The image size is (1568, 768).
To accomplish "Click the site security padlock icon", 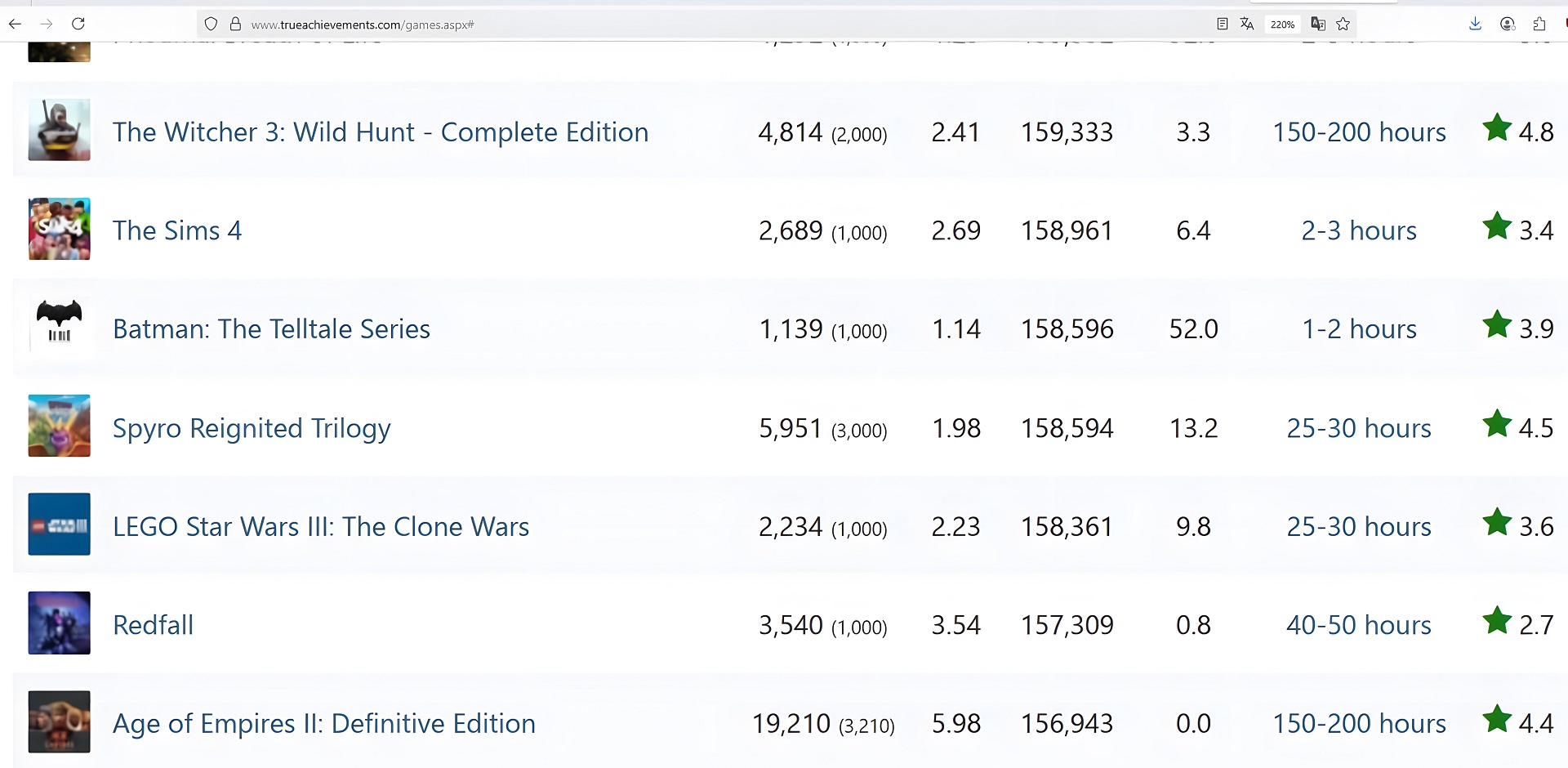I will coord(235,24).
